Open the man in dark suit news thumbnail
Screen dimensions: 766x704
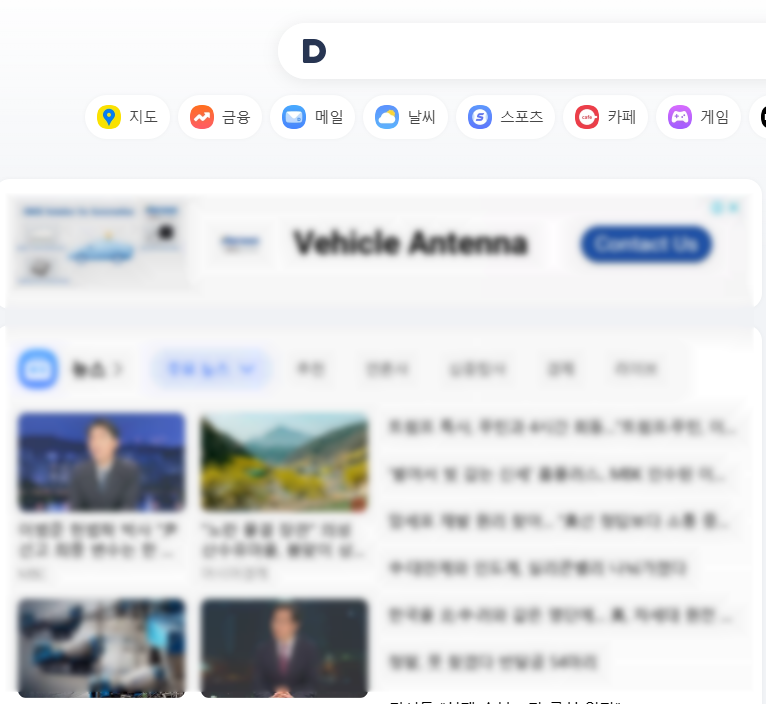click(x=284, y=648)
